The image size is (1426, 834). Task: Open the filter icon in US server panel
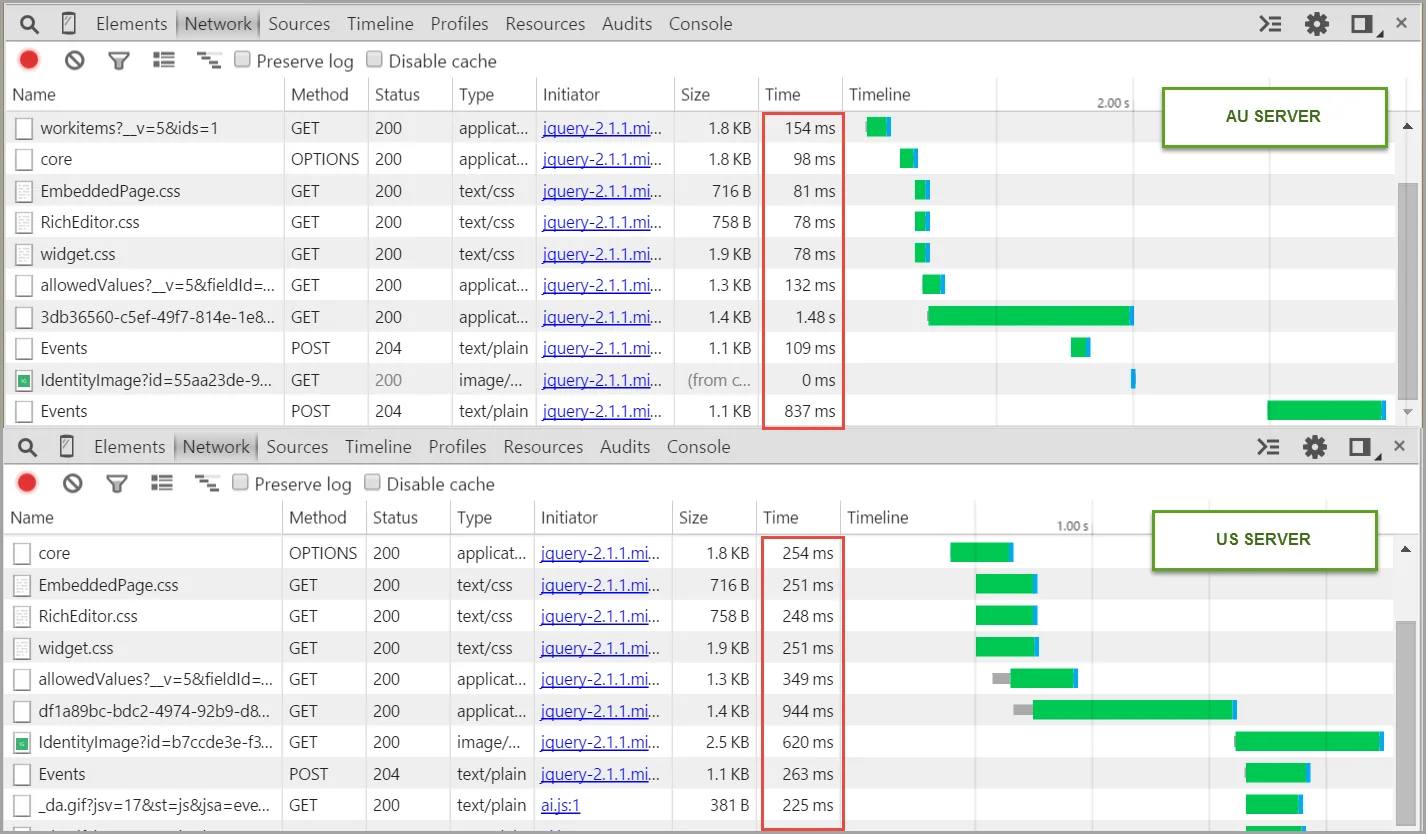(x=117, y=484)
